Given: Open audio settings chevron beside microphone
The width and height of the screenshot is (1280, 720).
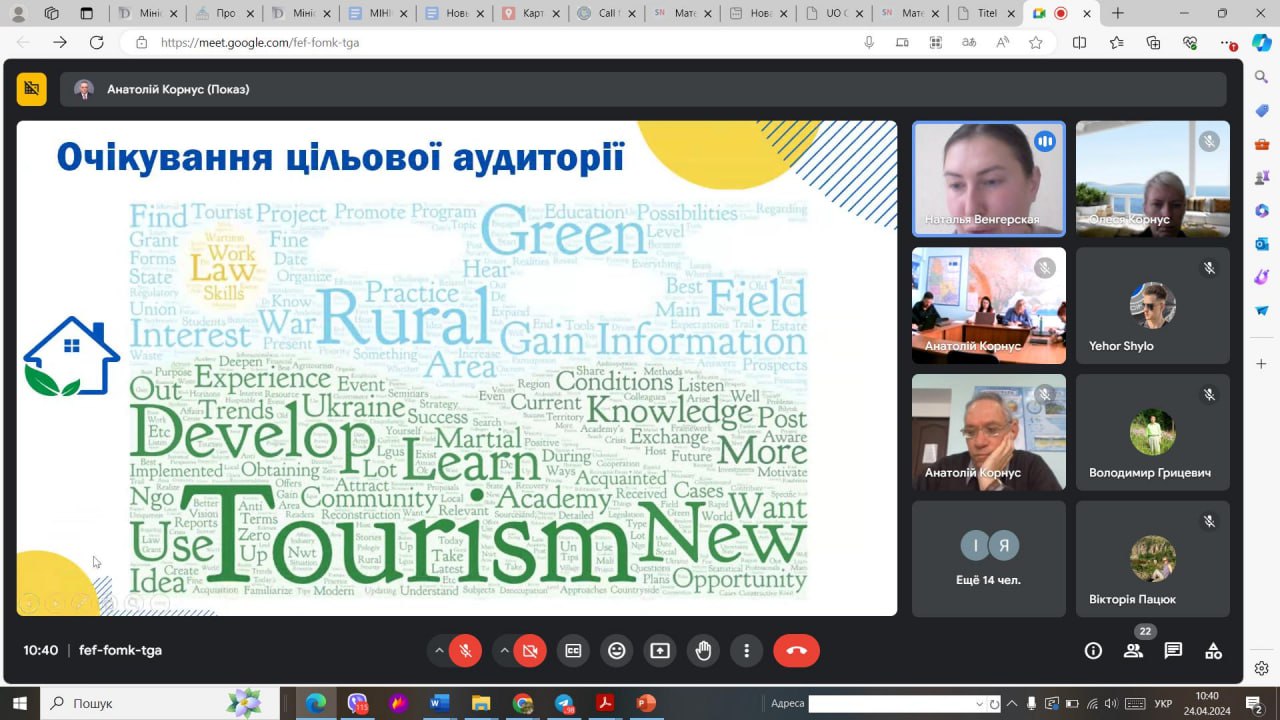Looking at the screenshot, I should (438, 651).
